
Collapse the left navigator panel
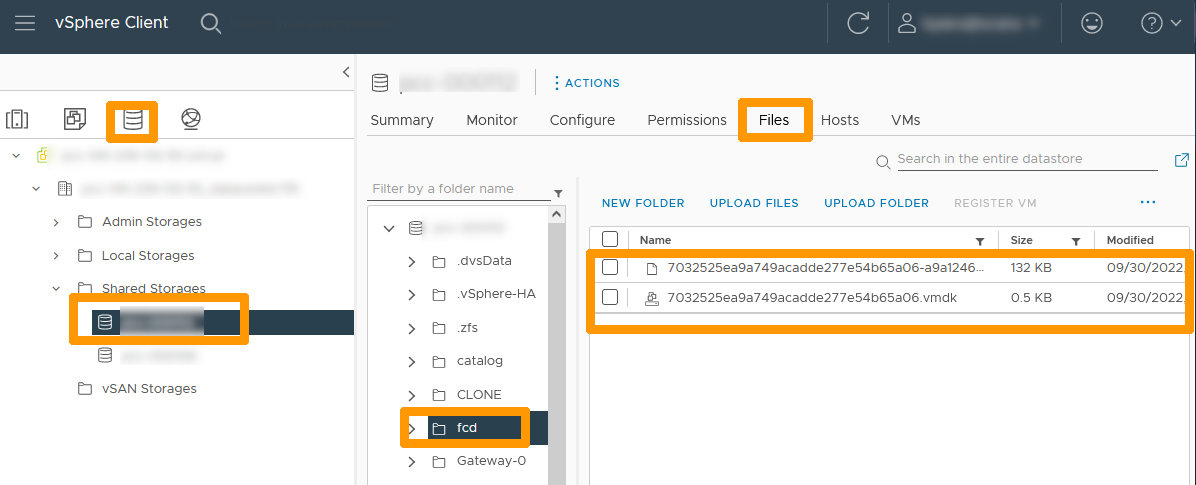[346, 72]
